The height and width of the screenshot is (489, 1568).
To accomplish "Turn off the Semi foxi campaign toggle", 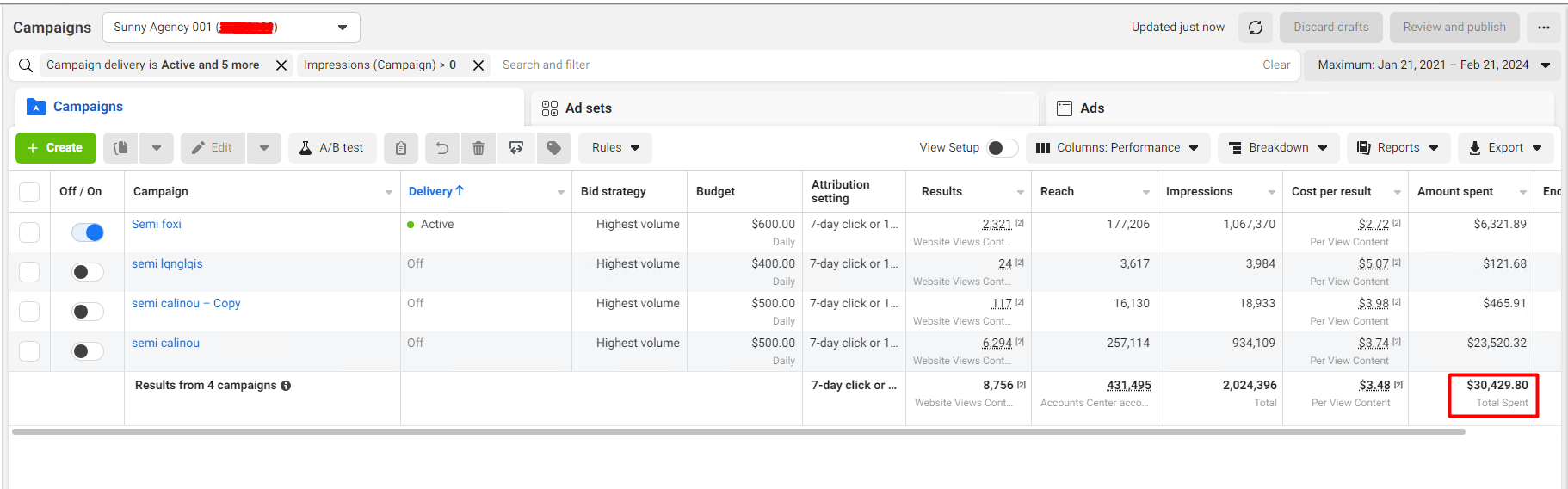I will pyautogui.click(x=88, y=232).
